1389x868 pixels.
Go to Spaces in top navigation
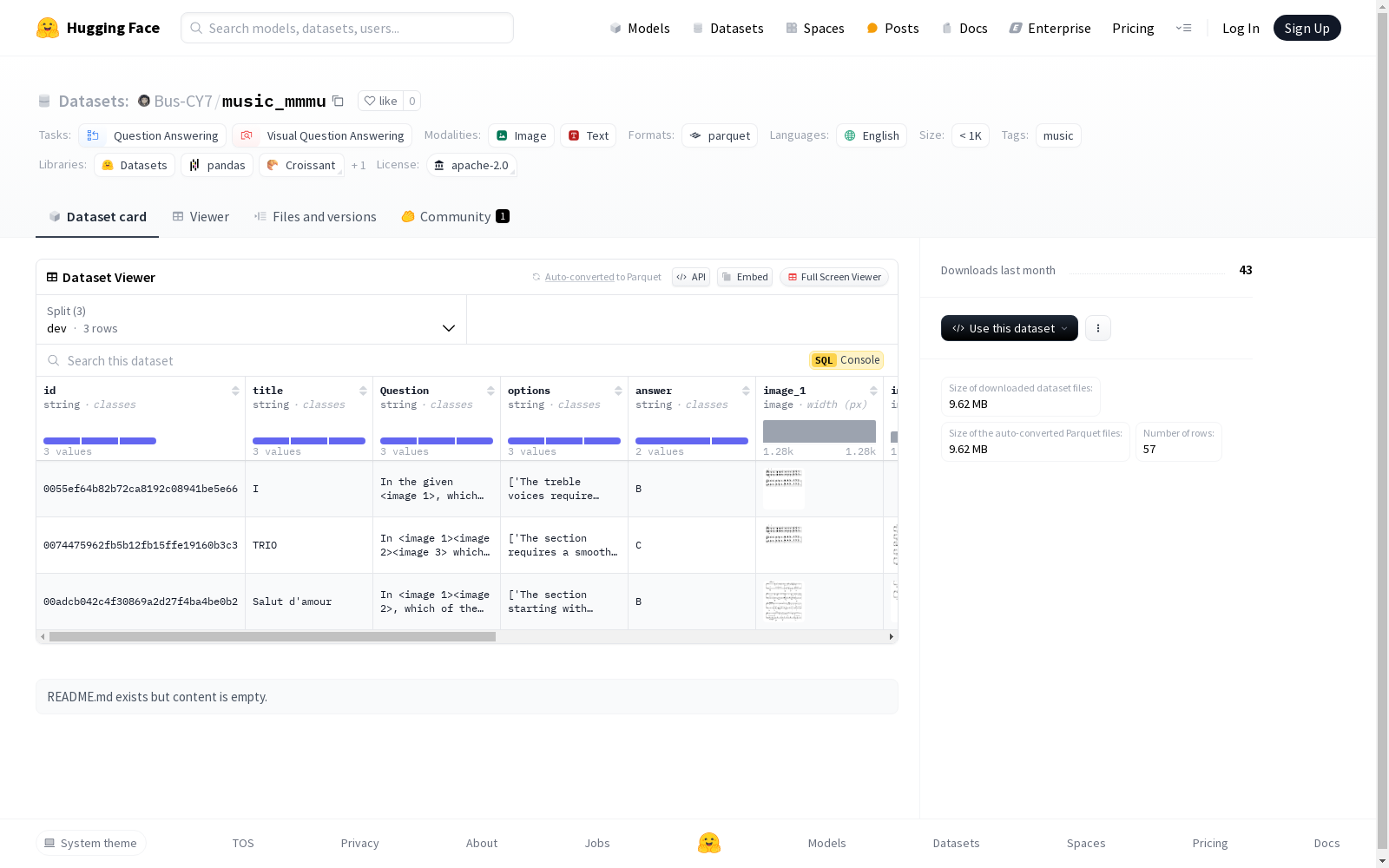815,28
